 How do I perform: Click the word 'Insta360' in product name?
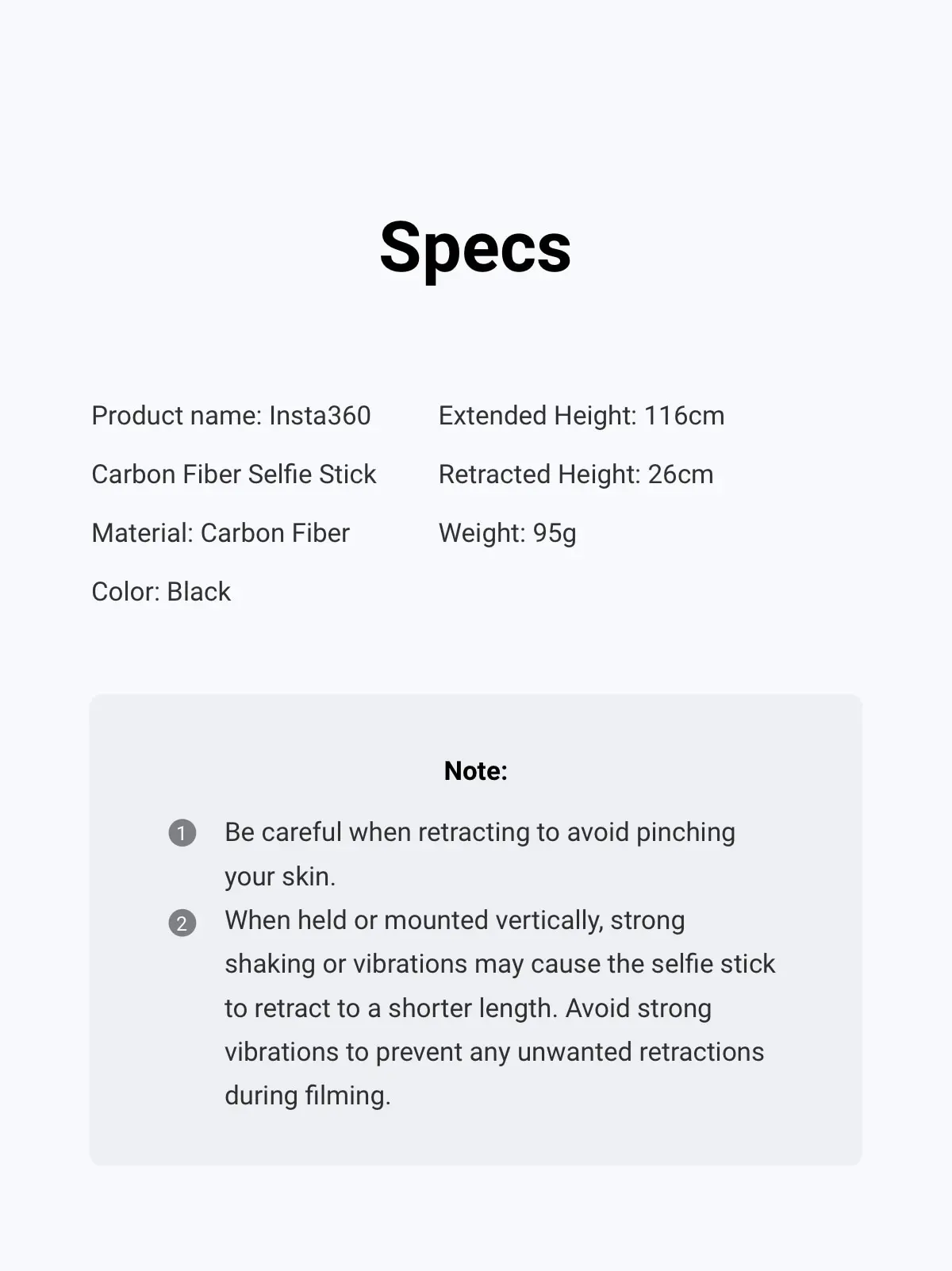coord(320,416)
